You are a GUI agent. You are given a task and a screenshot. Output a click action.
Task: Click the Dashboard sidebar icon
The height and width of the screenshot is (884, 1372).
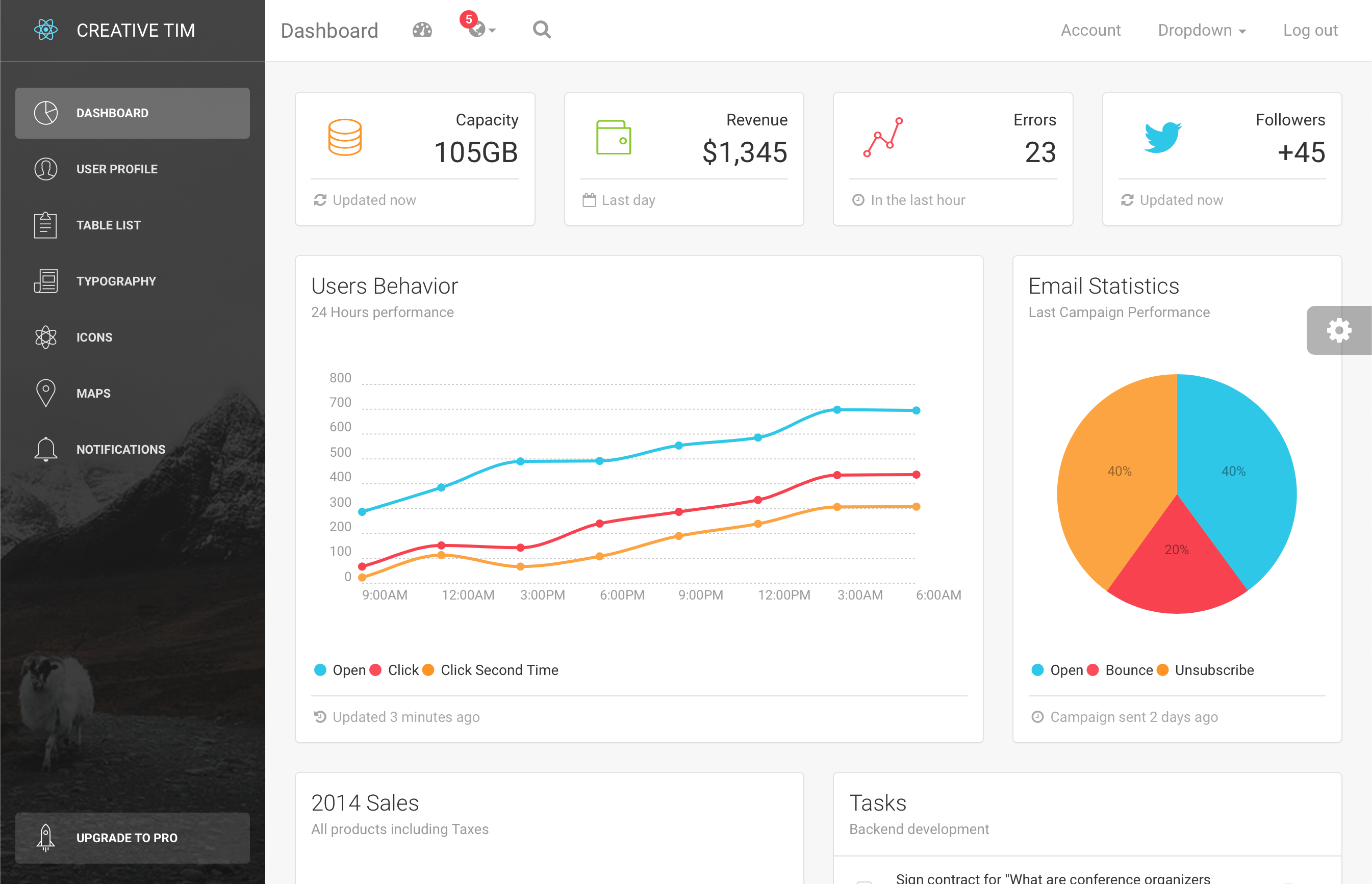46,112
